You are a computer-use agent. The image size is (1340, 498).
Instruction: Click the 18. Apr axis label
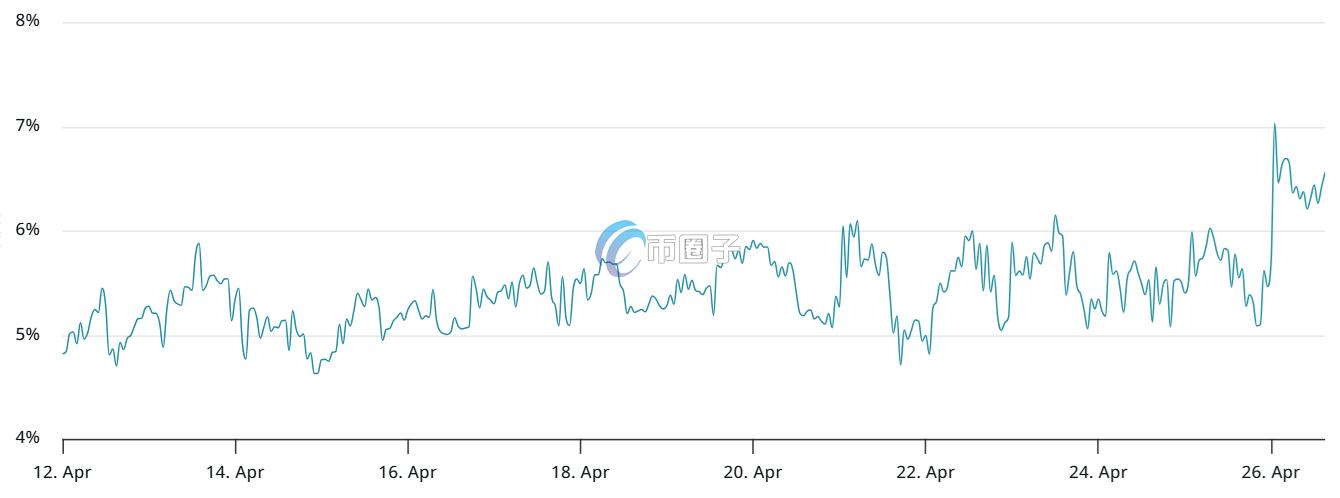point(581,472)
